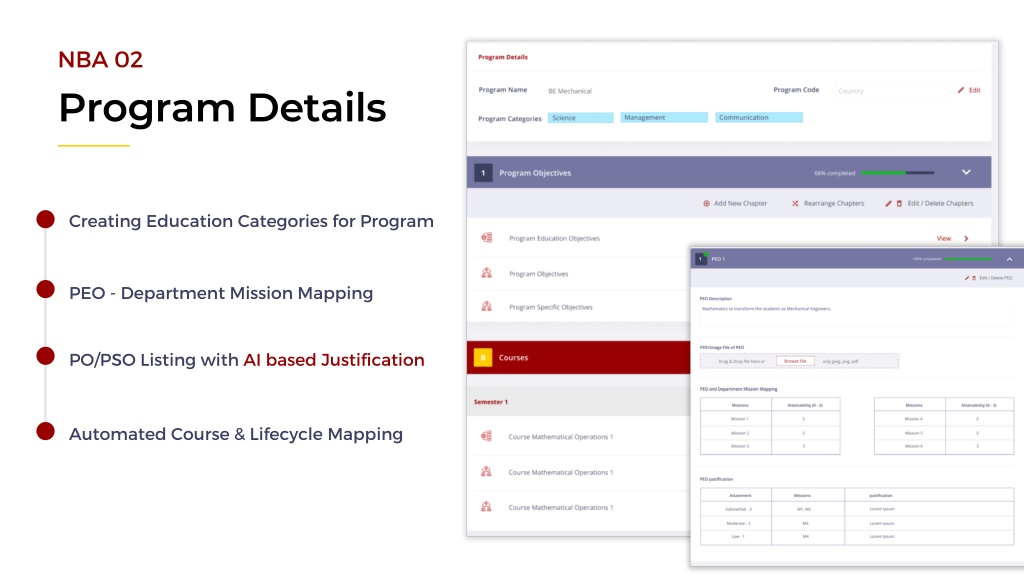Screen dimensions: 1024x576
Task: Click Edit / Delete Chapters
Action: (940, 204)
